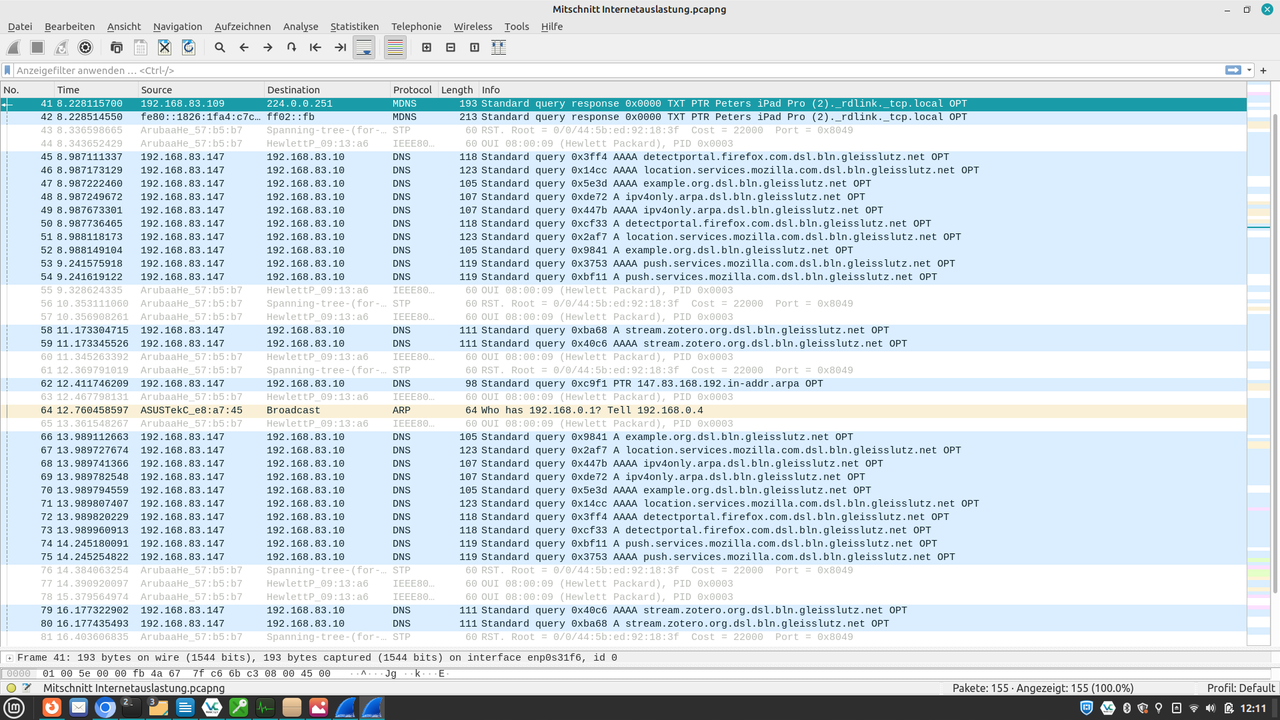Sort packets by Length column

point(458,90)
